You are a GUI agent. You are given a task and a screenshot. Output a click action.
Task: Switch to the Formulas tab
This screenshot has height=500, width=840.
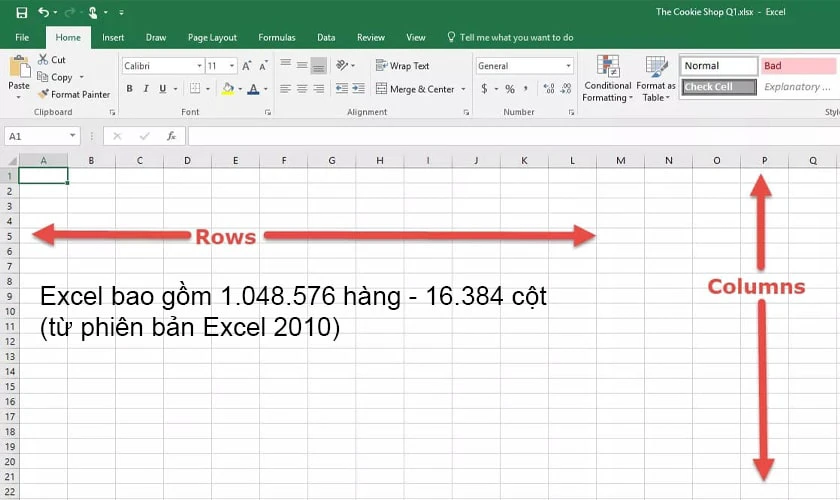click(x=276, y=38)
